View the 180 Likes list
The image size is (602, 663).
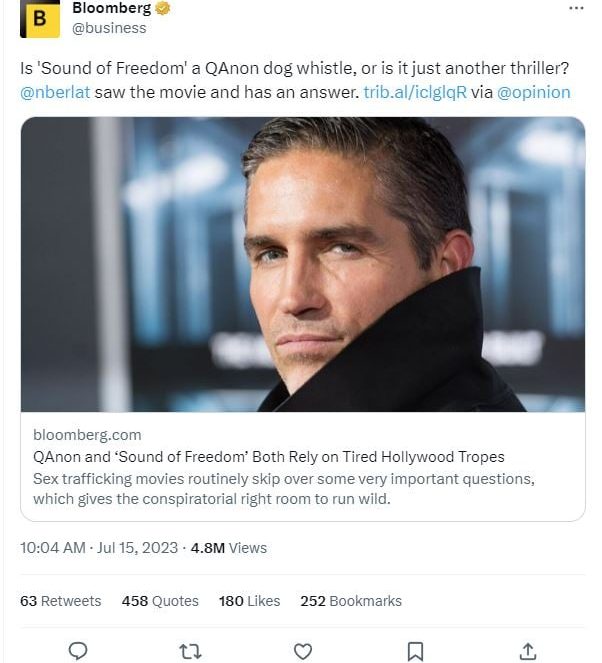(249, 601)
